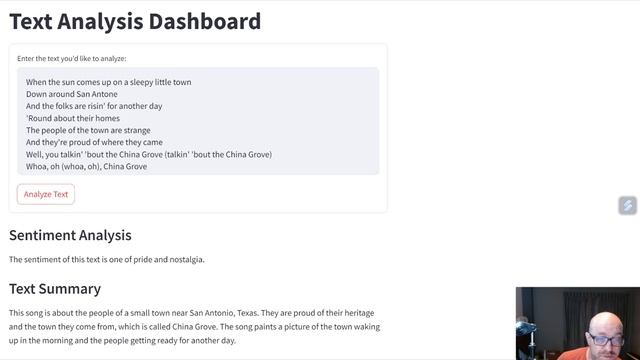Image resolution: width=640 pixels, height=360 pixels.
Task: Click empty space right of the Analyze Text button
Action: tap(229, 194)
